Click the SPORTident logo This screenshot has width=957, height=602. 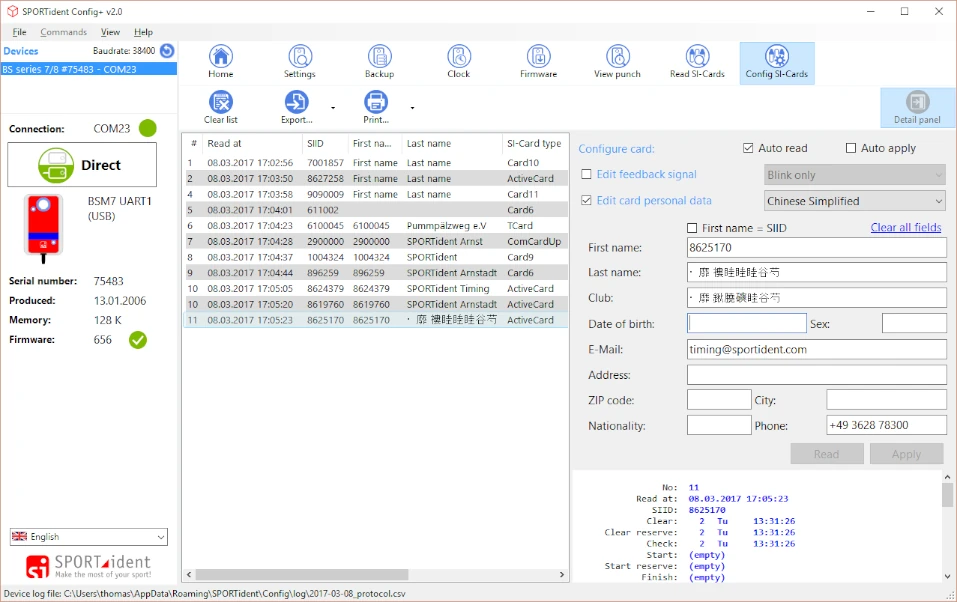(88, 566)
